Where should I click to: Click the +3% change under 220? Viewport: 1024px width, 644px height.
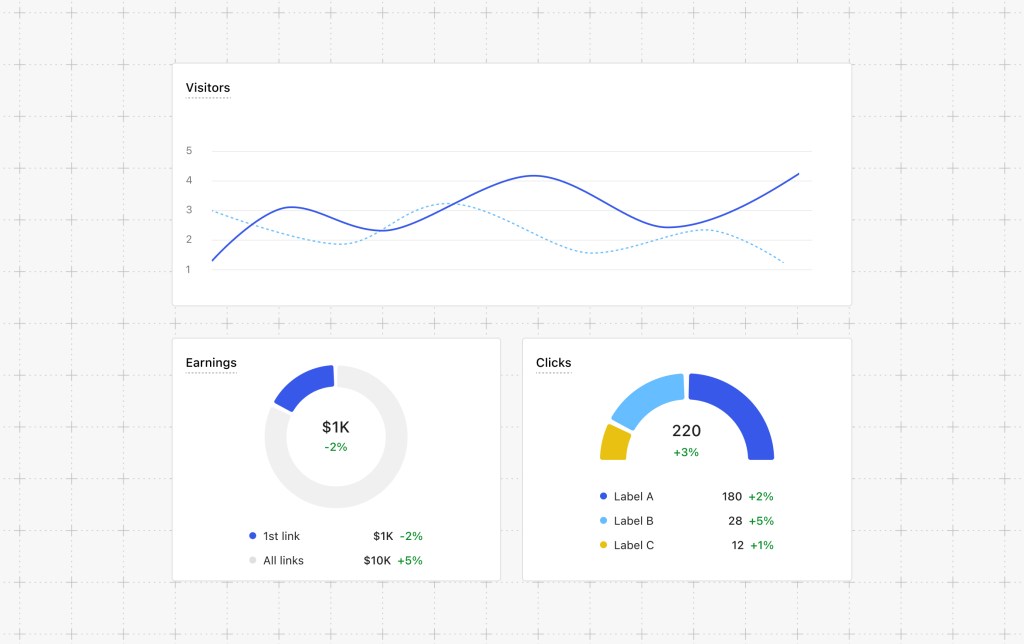click(x=686, y=452)
